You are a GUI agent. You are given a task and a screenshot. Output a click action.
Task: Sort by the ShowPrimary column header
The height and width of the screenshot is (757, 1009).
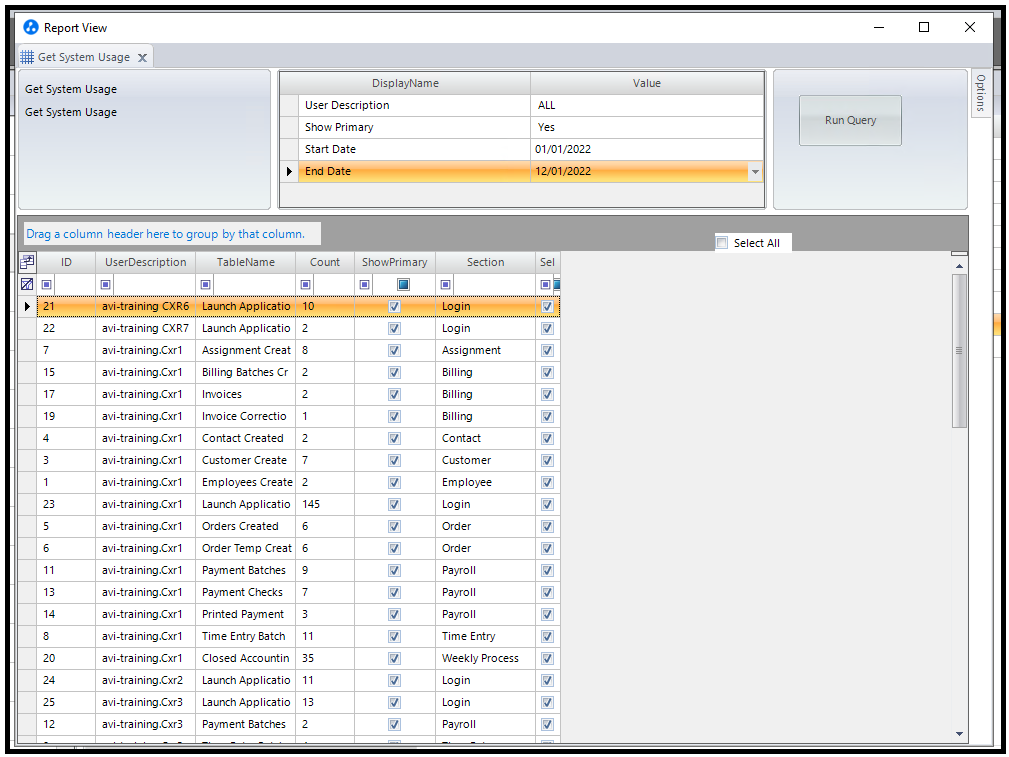coord(394,262)
